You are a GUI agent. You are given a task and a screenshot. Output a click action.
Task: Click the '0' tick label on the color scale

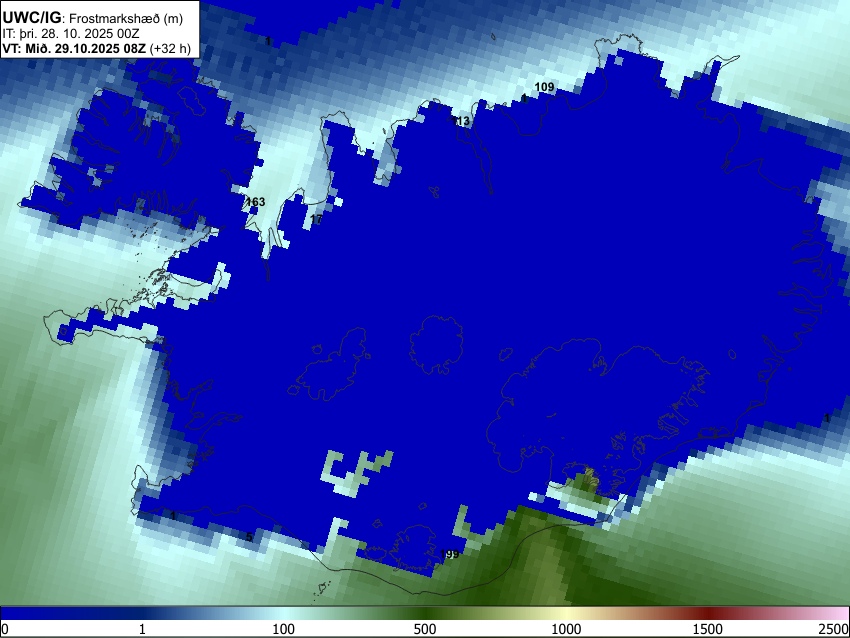point(5,629)
